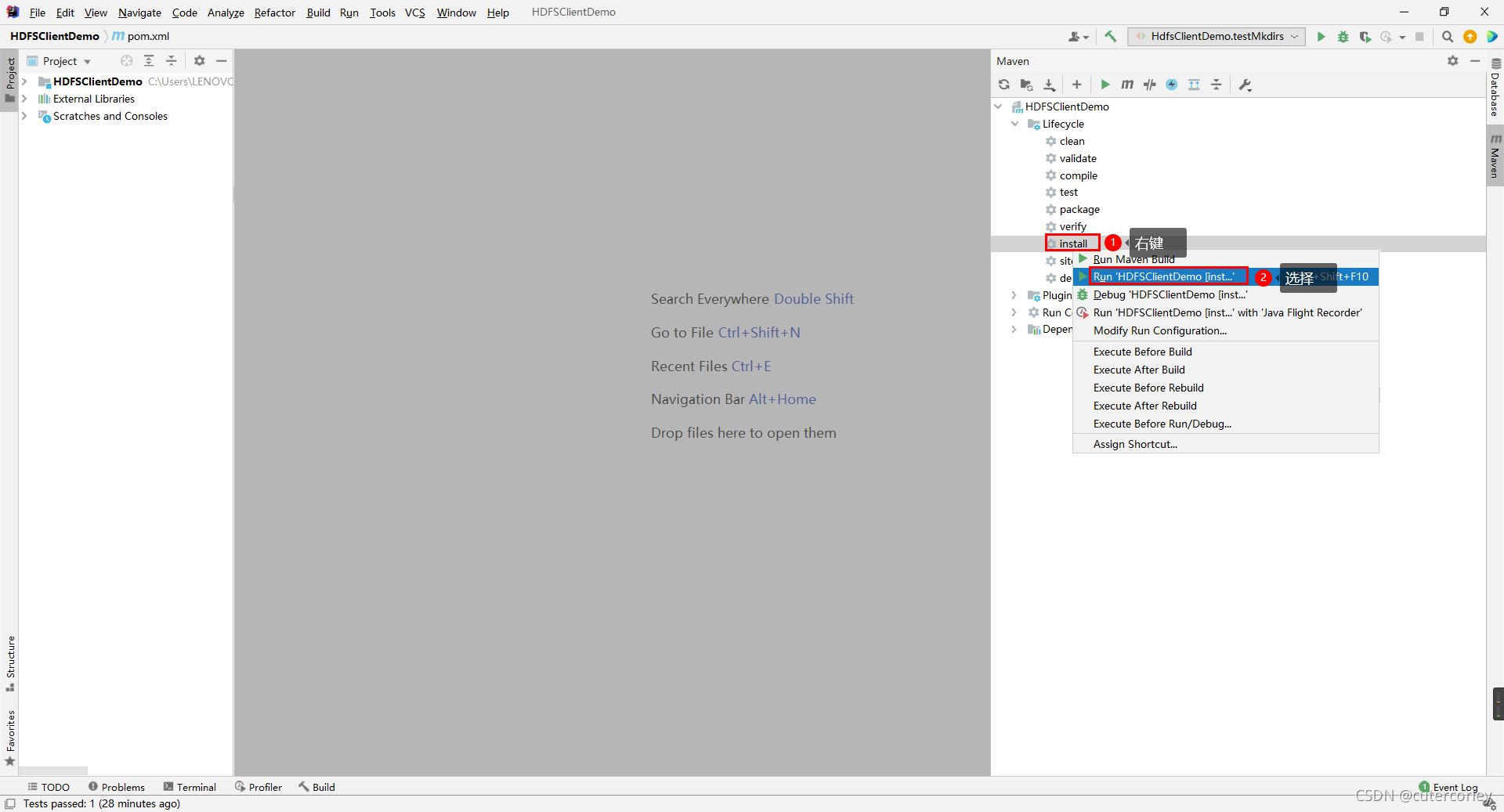
Task: Open Project panel gear options
Action: (199, 61)
